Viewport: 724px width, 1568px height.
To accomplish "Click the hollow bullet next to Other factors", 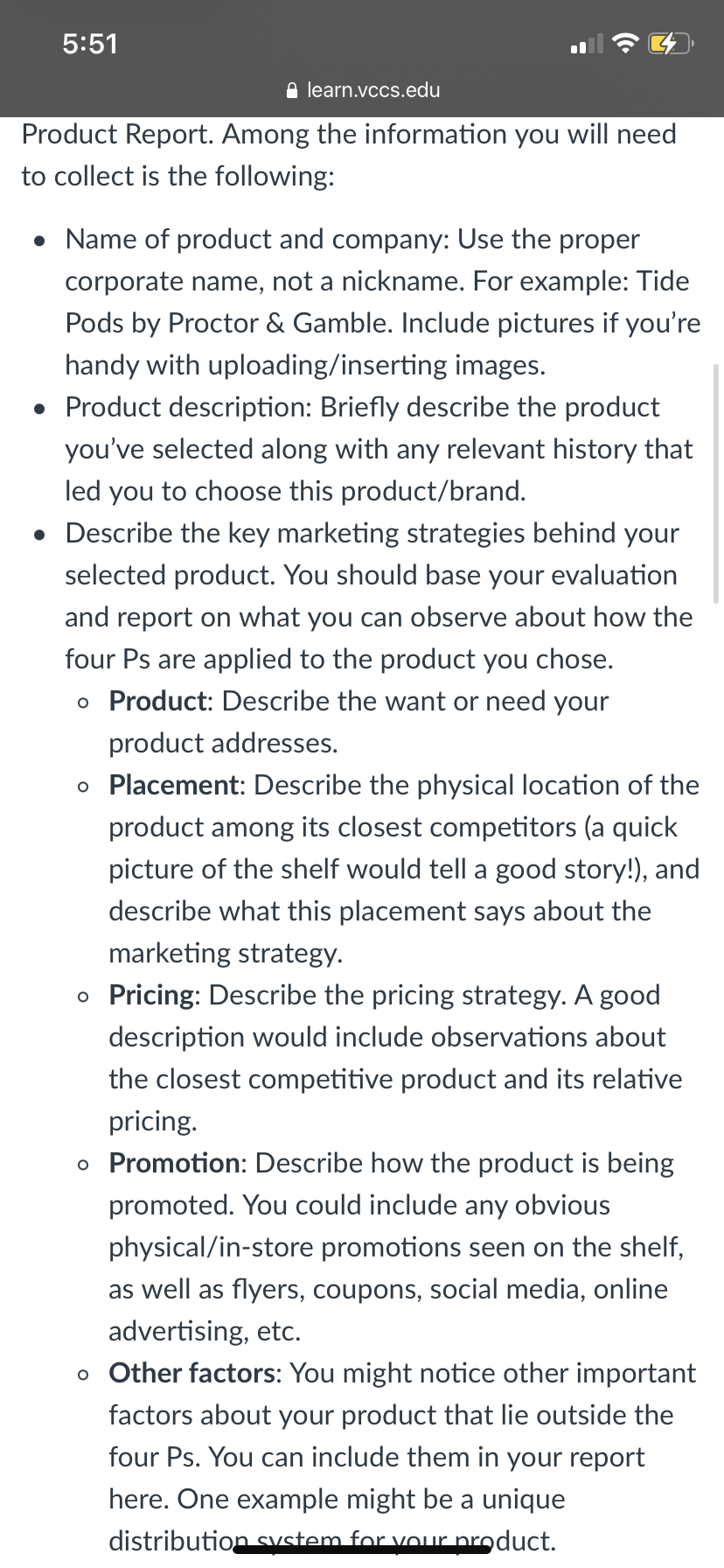I will click(83, 1375).
